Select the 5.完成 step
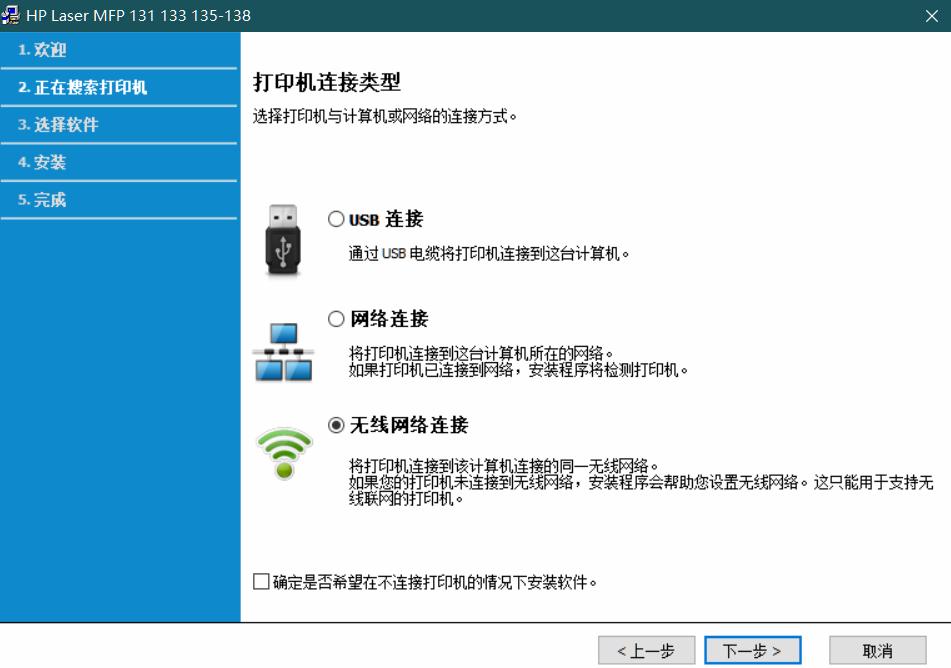The height and width of the screenshot is (668, 951). (x=50, y=199)
